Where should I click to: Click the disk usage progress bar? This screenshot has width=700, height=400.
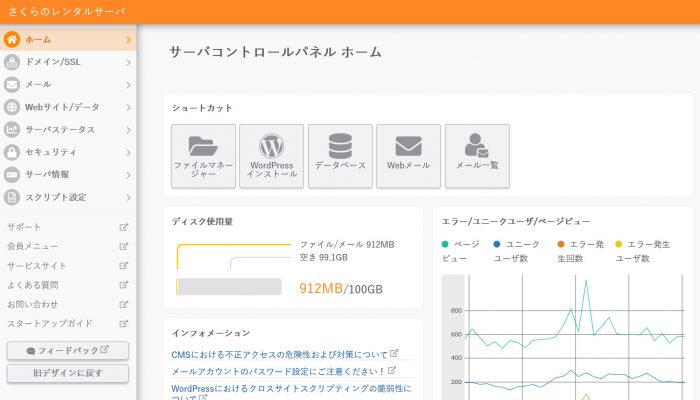[x=229, y=287]
